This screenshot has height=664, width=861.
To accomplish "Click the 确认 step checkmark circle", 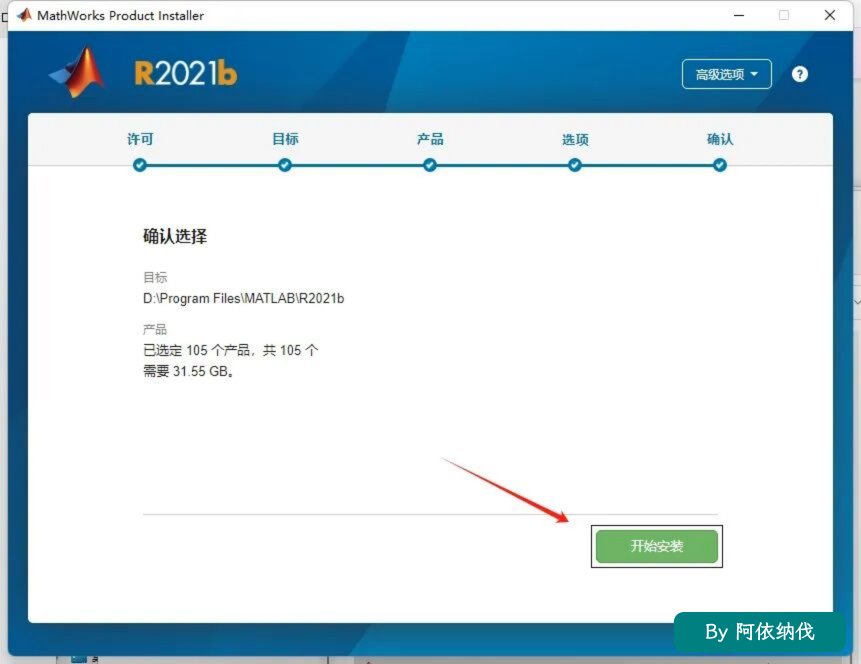I will pyautogui.click(x=720, y=165).
